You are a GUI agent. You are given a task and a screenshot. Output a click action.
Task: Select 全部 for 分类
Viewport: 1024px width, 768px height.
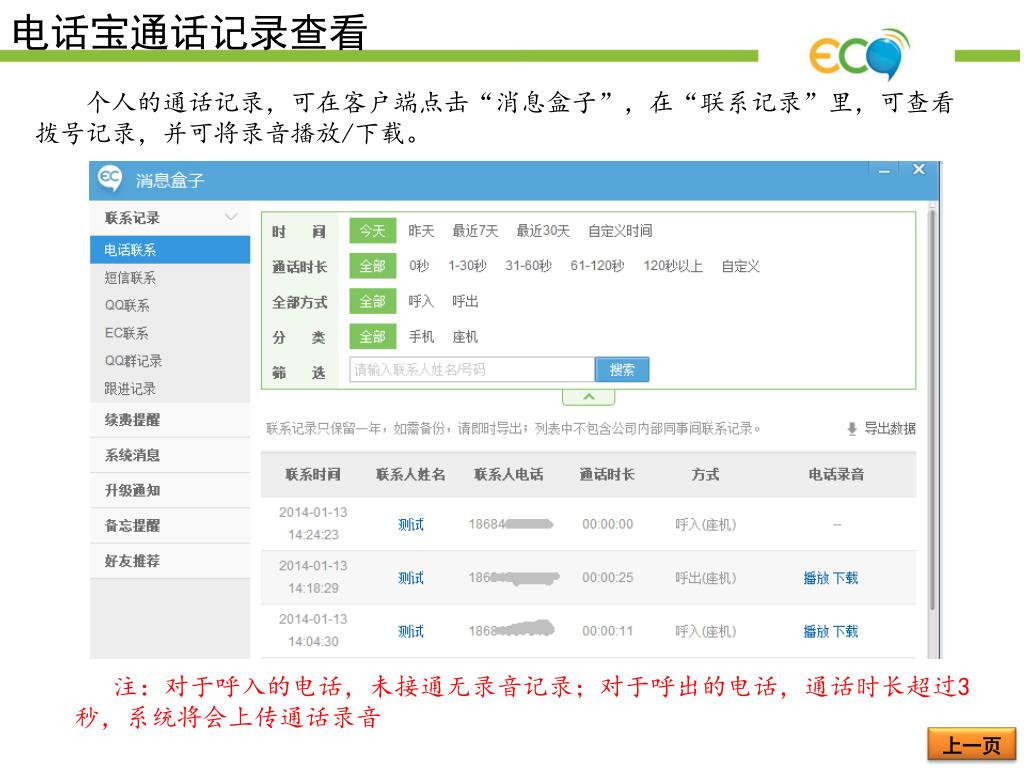(372, 336)
